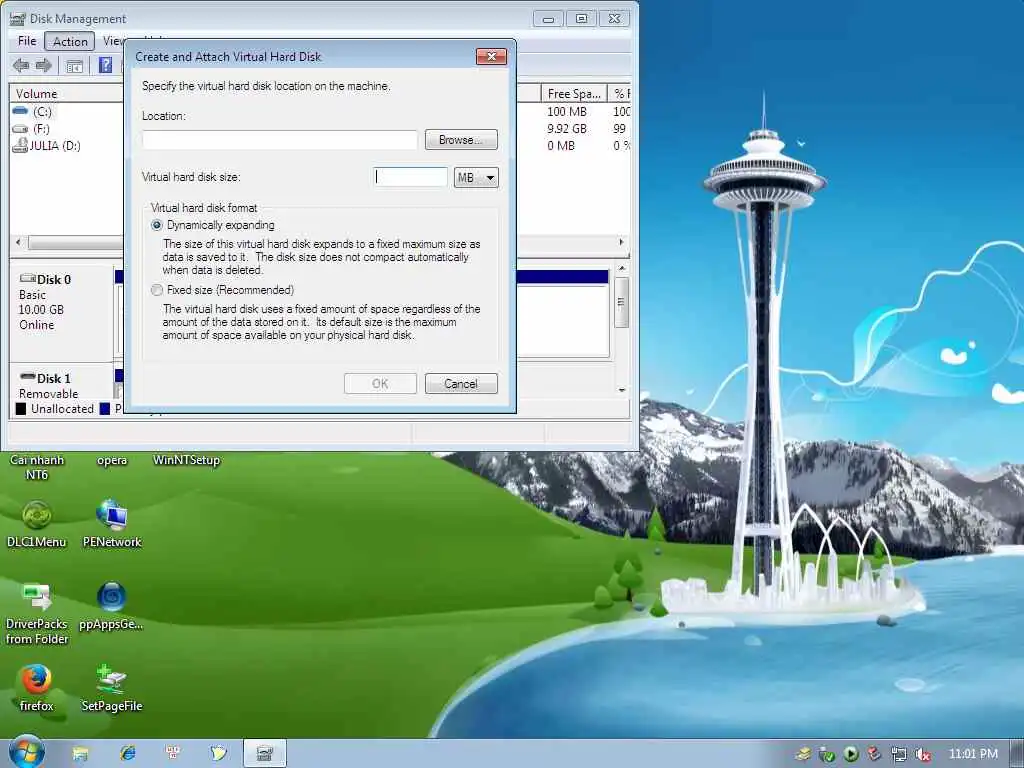Open the Internet Explorer taskbar icon
The width and height of the screenshot is (1024, 768).
127,754
